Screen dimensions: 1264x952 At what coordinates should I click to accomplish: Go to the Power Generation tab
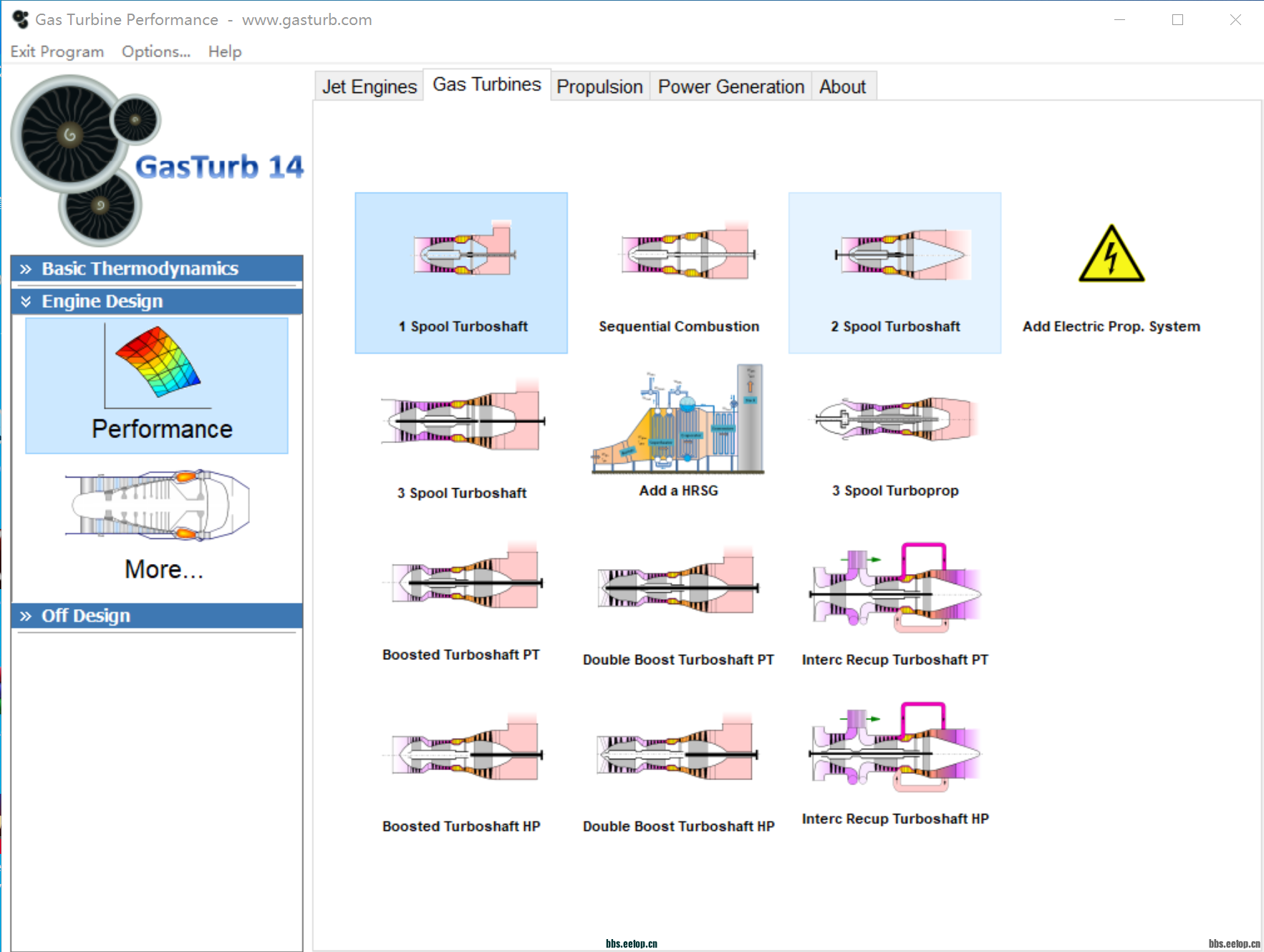[731, 87]
